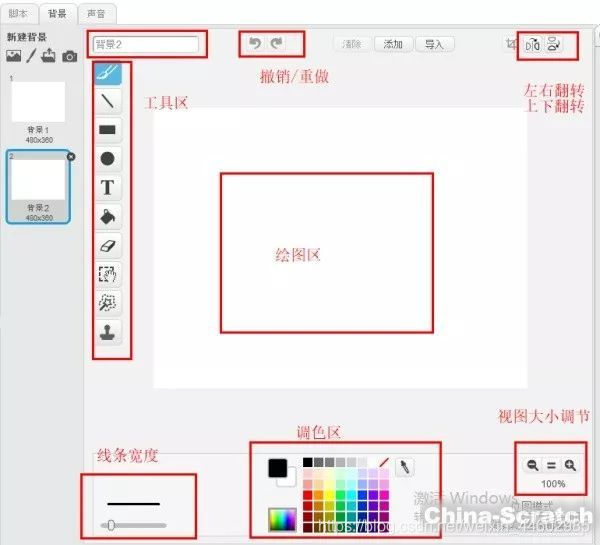Click the backdrop name field 背景2
The image size is (600, 545).
pos(146,44)
